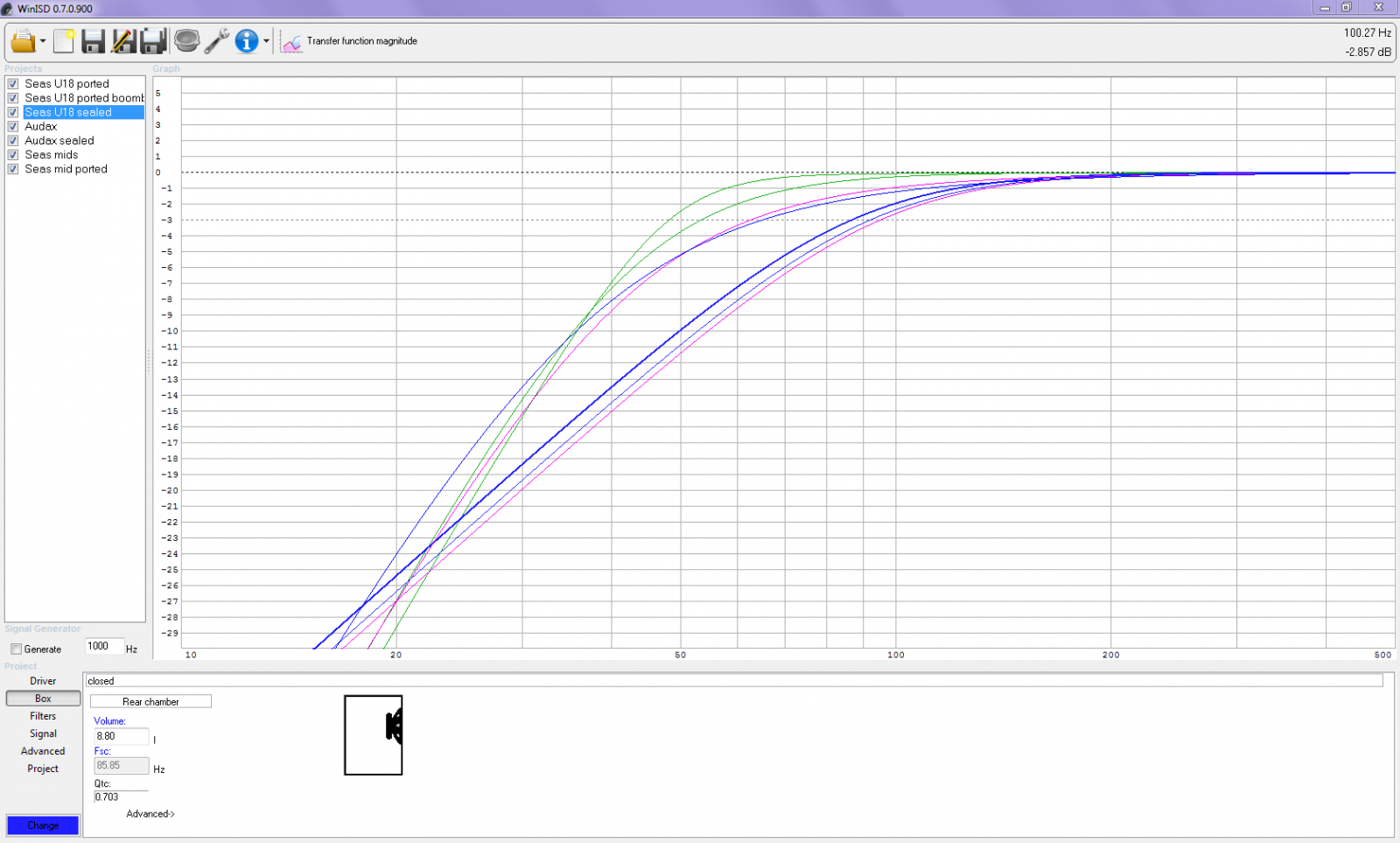1400x843 pixels.
Task: Expand the dropdown arrow beside open folder
Action: [x=43, y=42]
